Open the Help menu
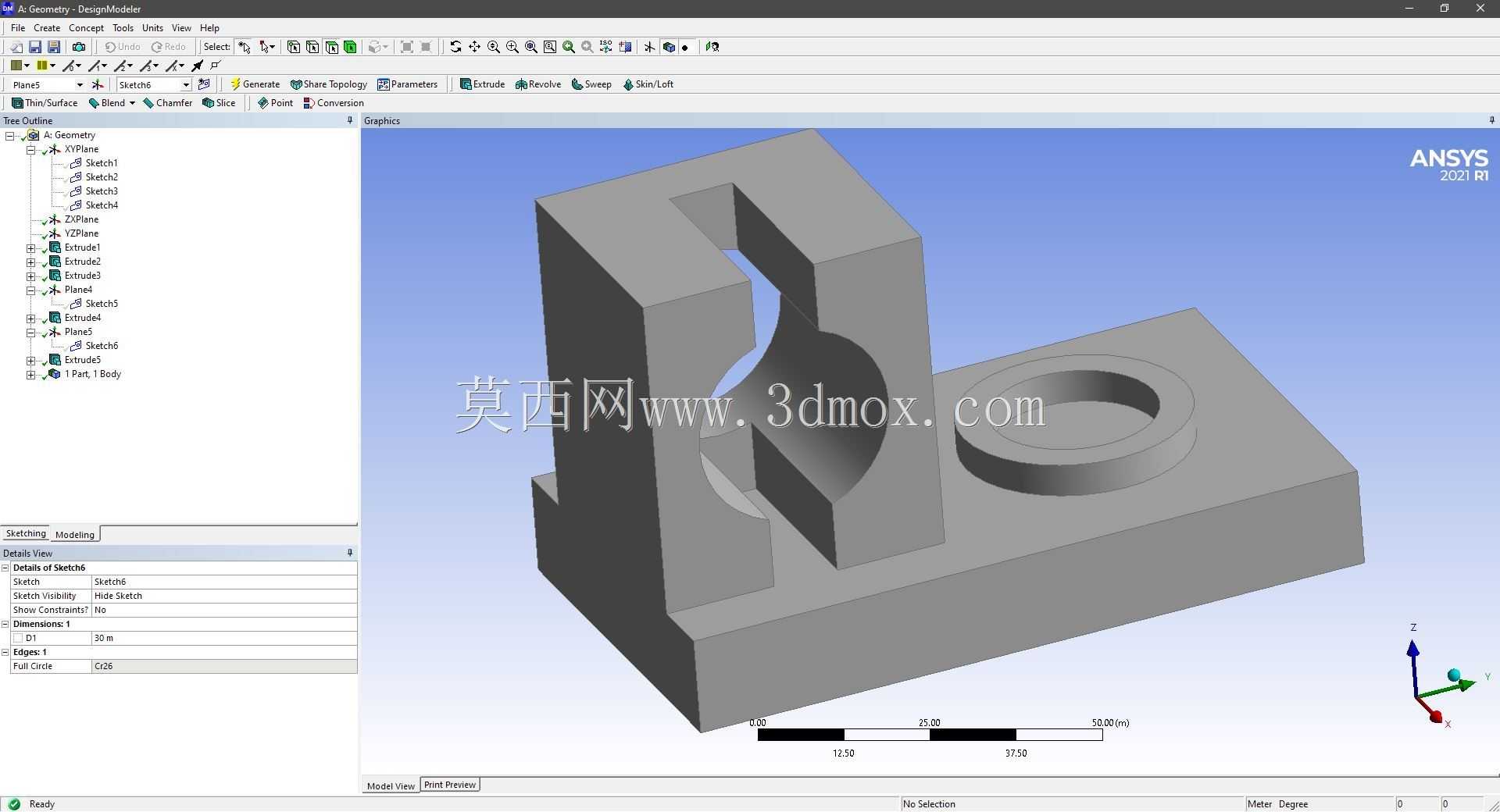The height and width of the screenshot is (812, 1500). point(209,28)
